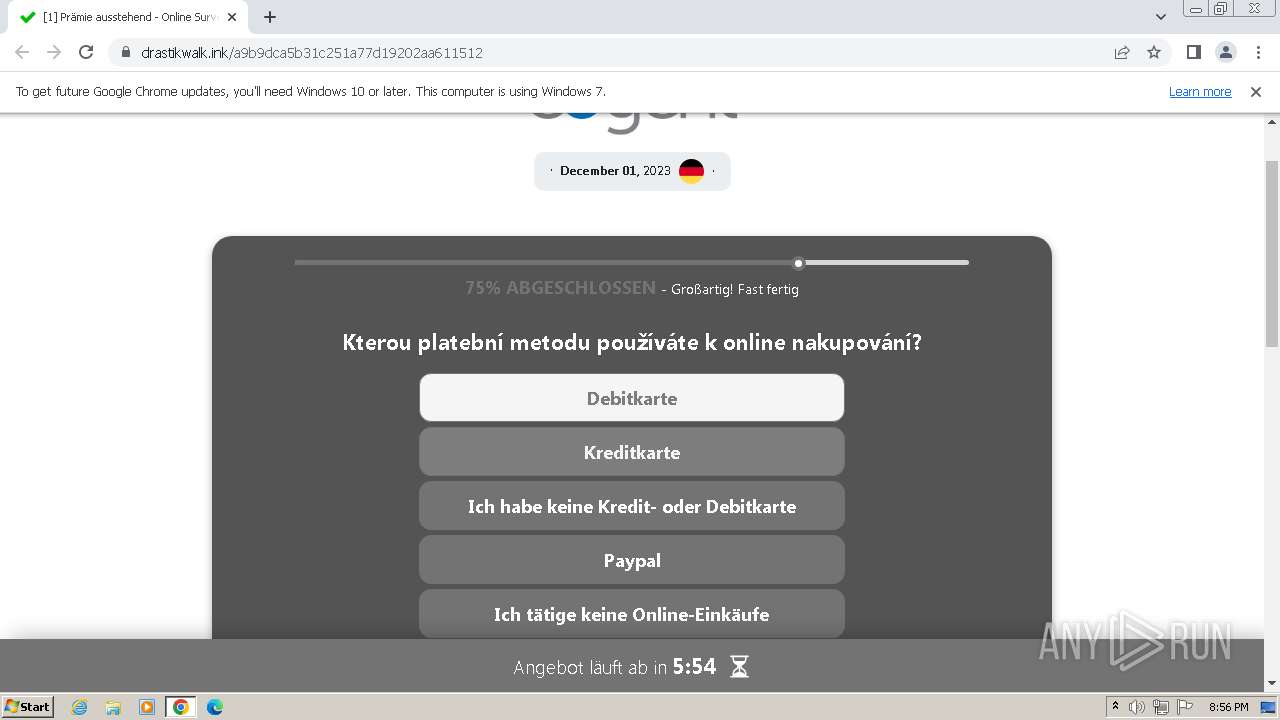Click the 75% ABGESCHLOSSEN progress text
Screen dimensions: 1280x720
560,288
